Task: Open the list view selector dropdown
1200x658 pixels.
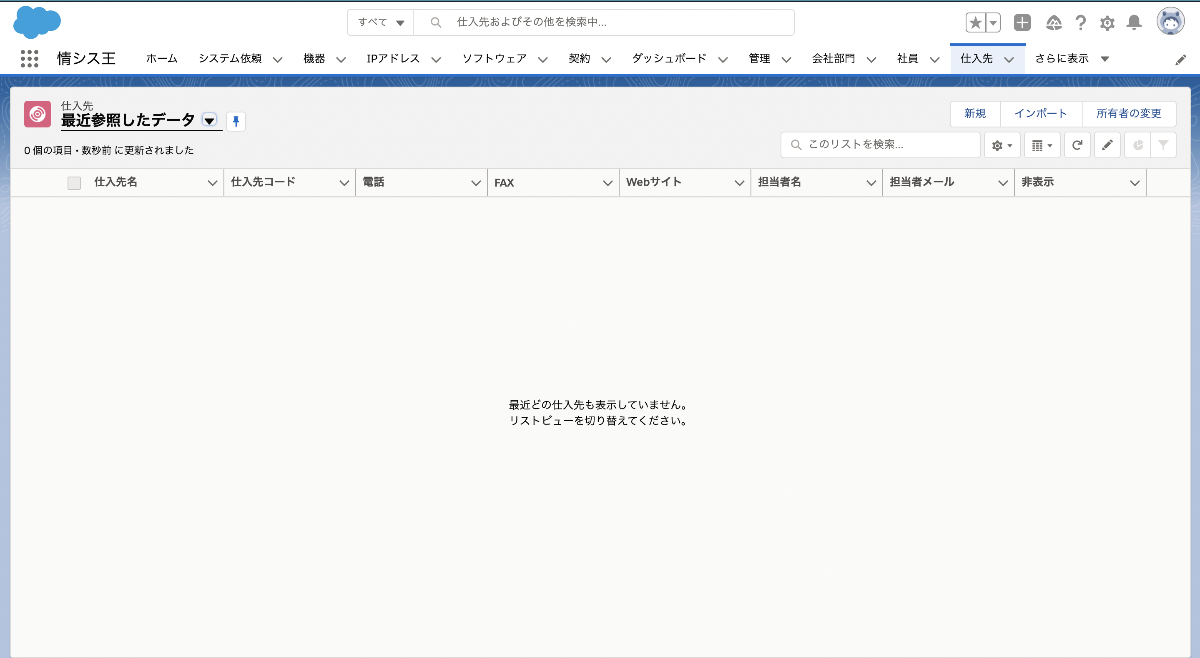Action: point(209,120)
